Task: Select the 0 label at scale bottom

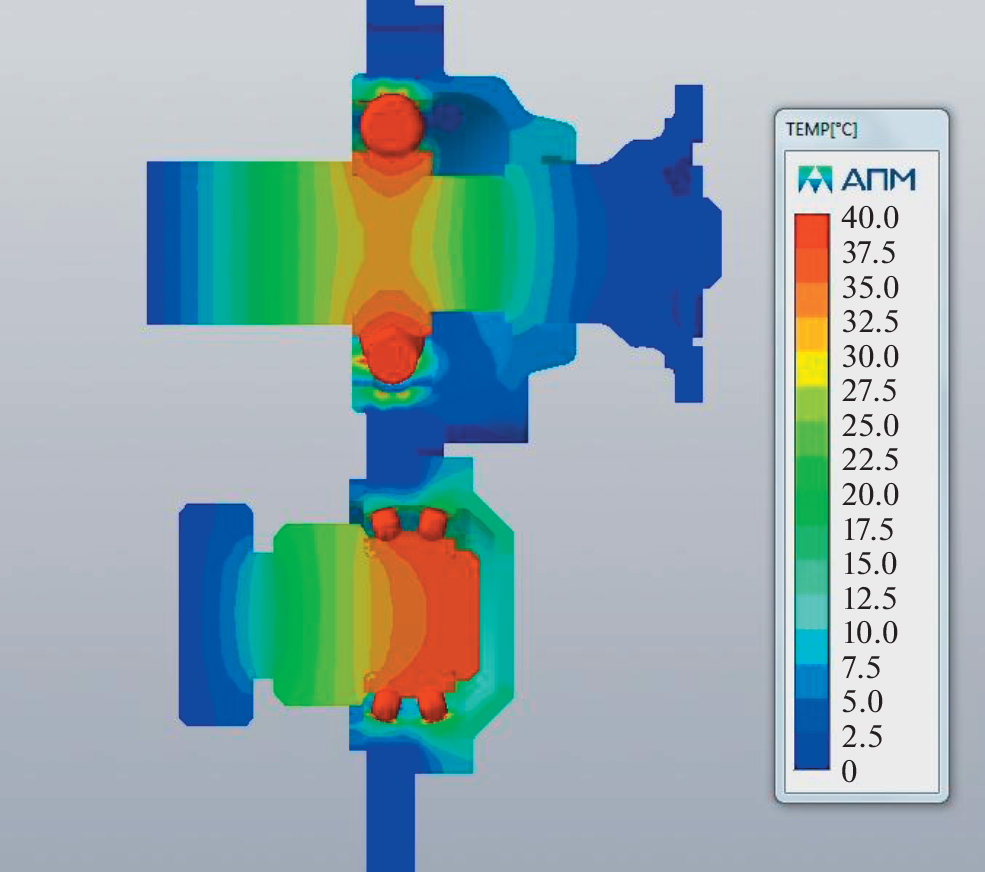Action: click(x=849, y=771)
